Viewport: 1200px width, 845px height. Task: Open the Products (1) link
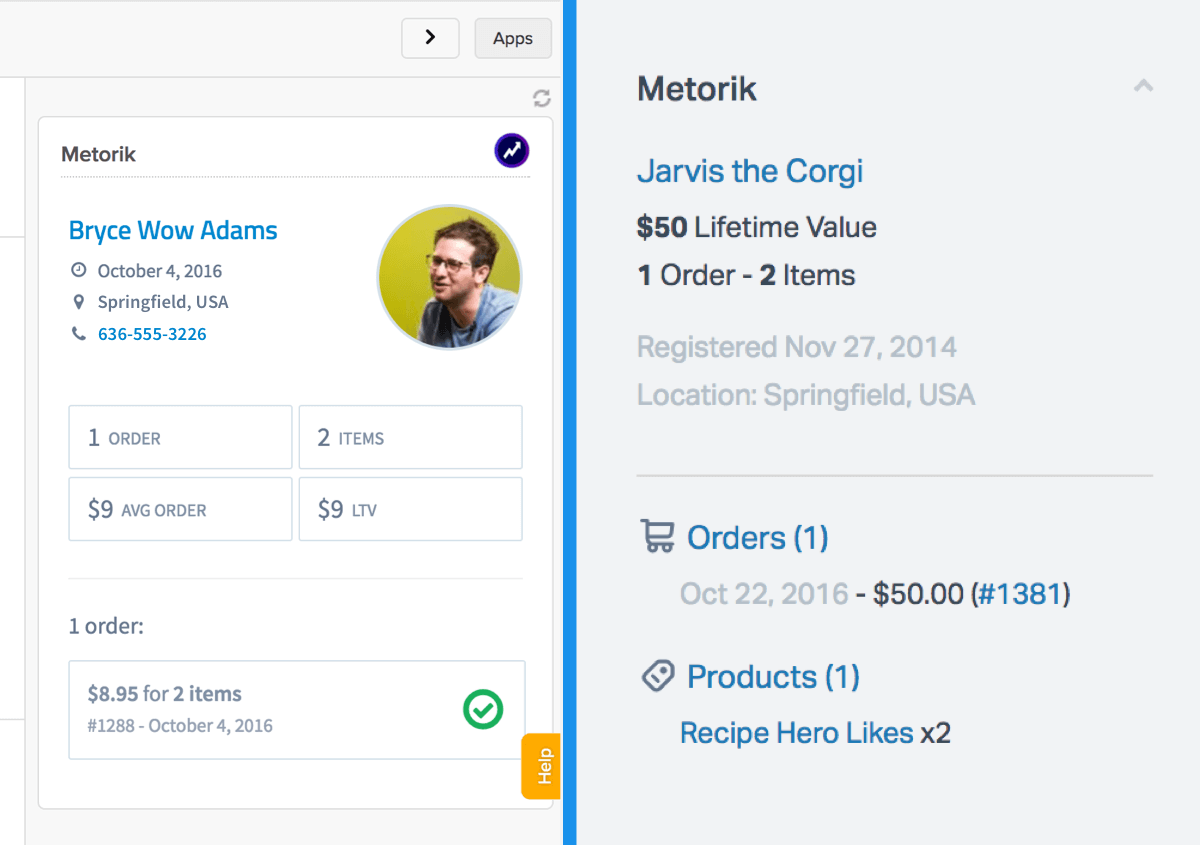click(774, 677)
